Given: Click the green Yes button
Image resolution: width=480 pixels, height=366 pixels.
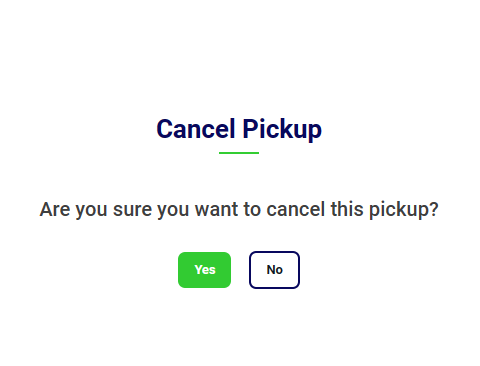Looking at the screenshot, I should click(x=204, y=270).
